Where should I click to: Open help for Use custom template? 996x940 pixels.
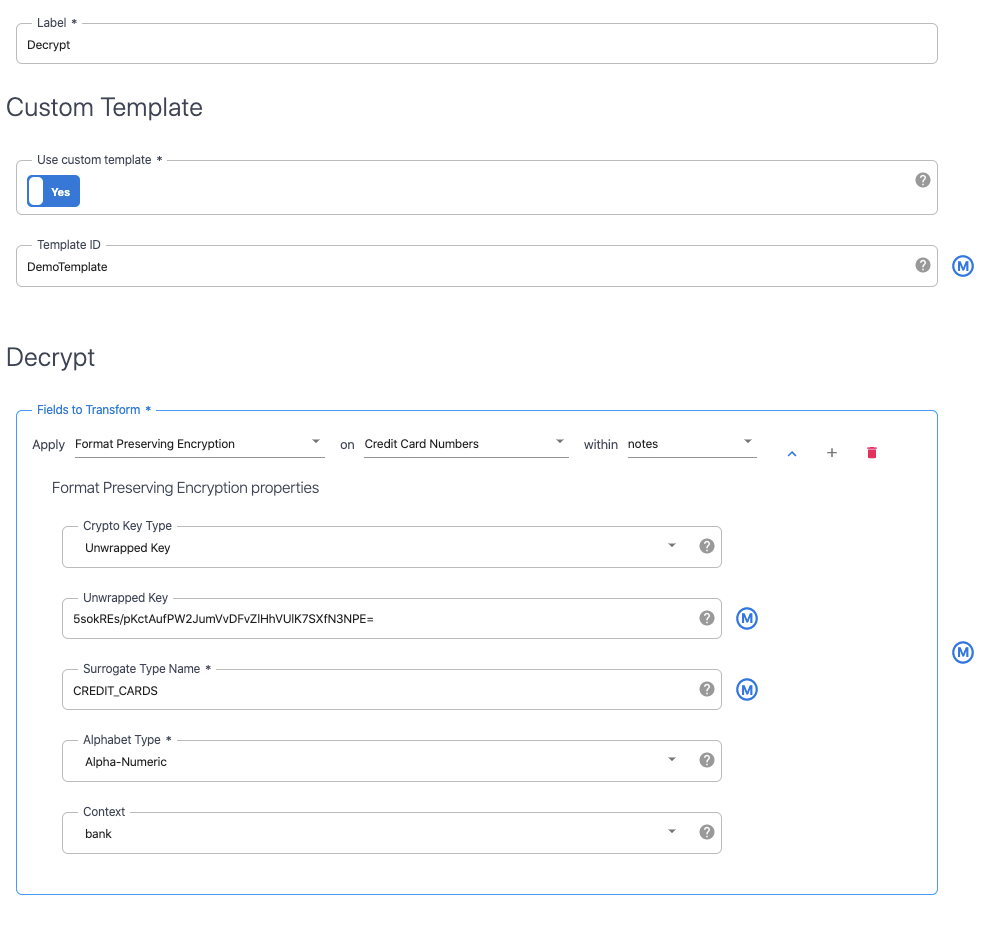coord(922,180)
